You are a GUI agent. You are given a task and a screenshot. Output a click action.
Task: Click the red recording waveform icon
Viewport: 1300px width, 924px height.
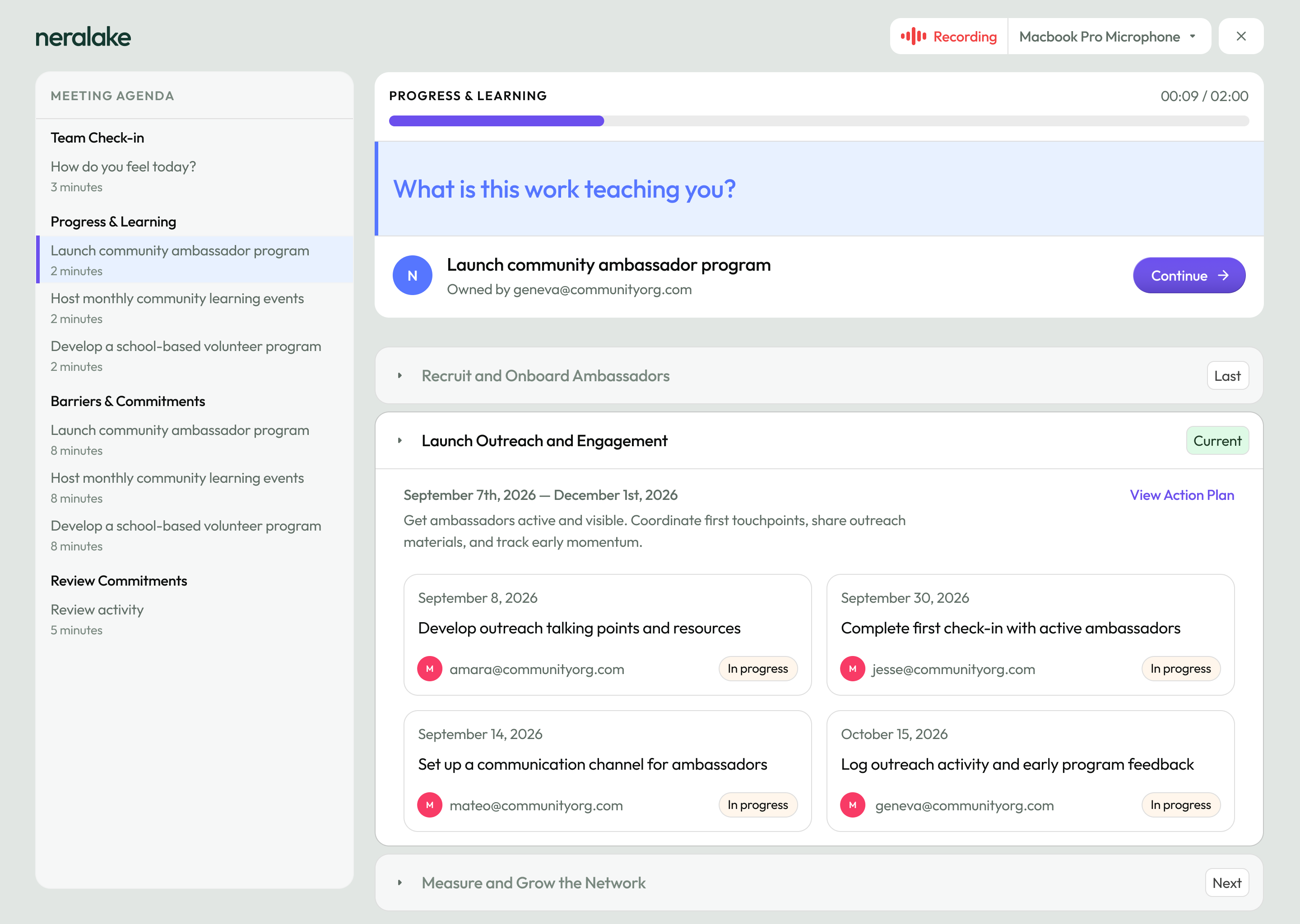[913, 37]
